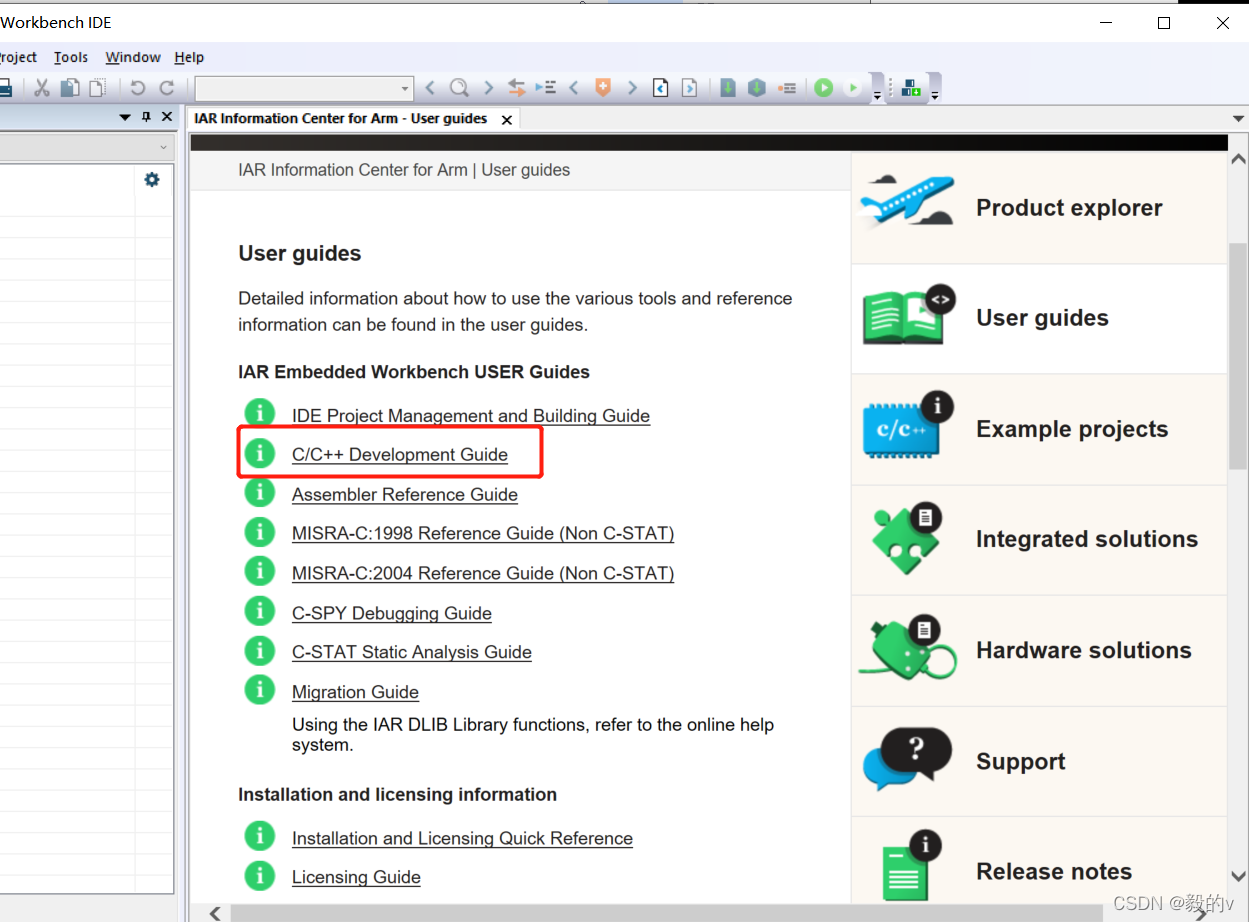
Task: Click the green chip toolbar icon
Action: tap(911, 88)
